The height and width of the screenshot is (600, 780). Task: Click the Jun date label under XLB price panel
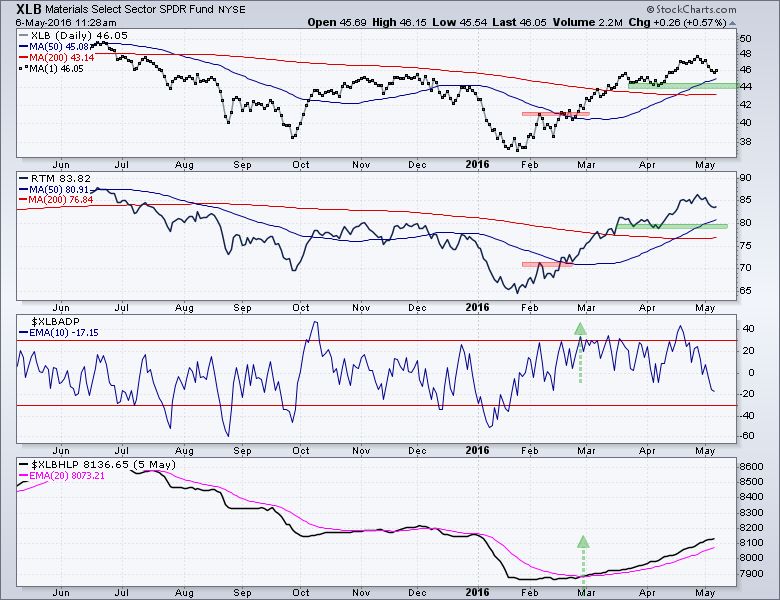point(61,165)
